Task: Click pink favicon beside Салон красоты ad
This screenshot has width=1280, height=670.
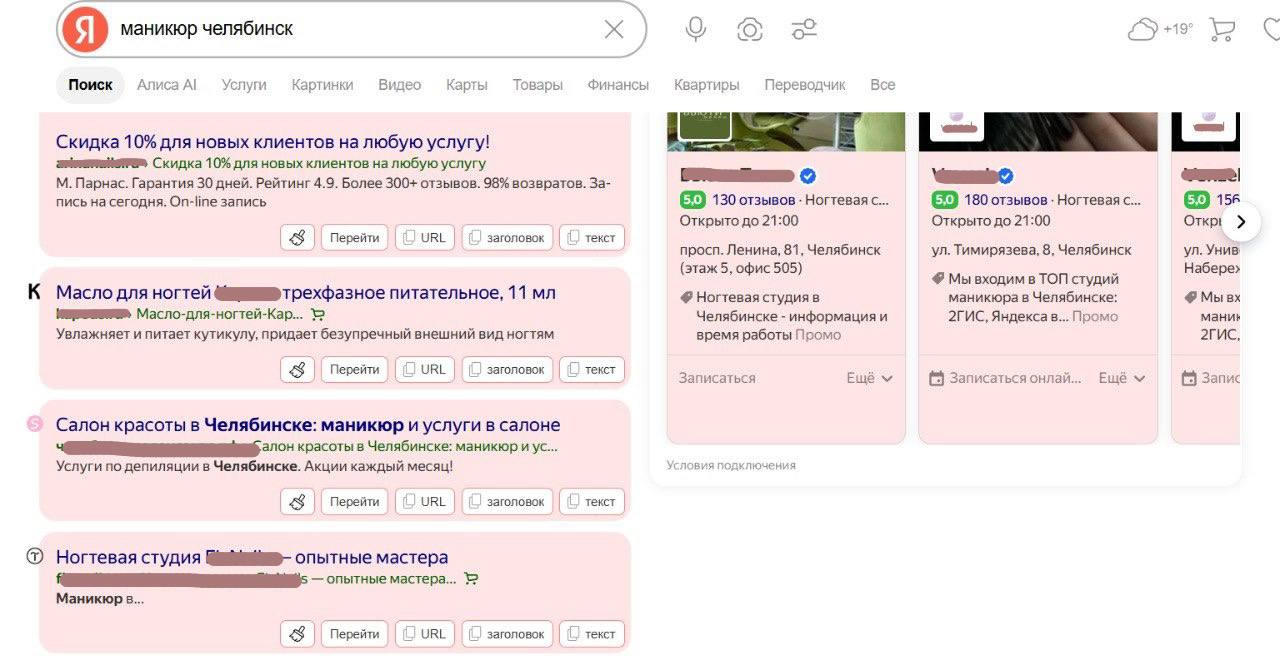Action: pyautogui.click(x=35, y=424)
